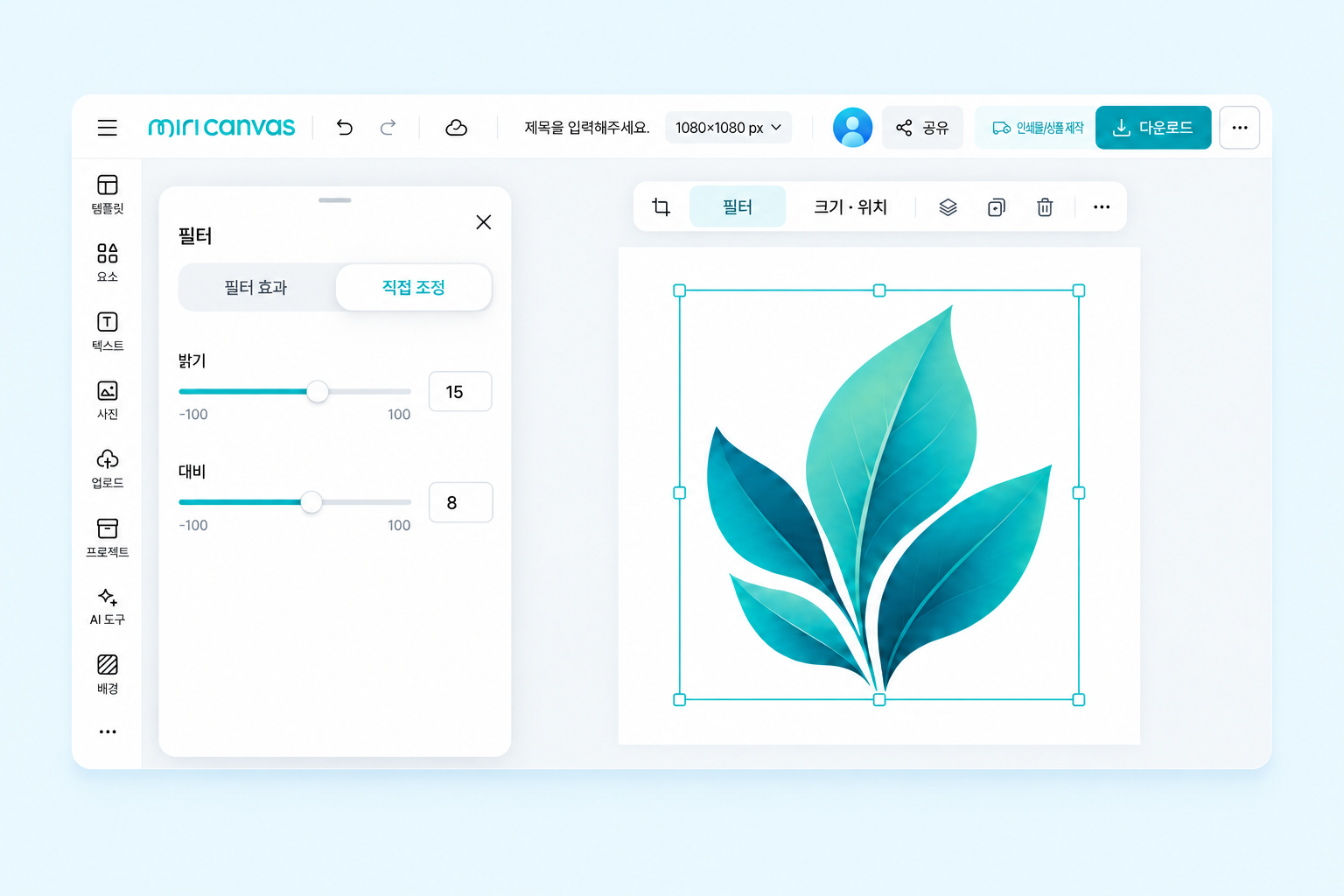The image size is (1344, 896).
Task: Delete the selected image with trash icon
Action: click(1045, 207)
